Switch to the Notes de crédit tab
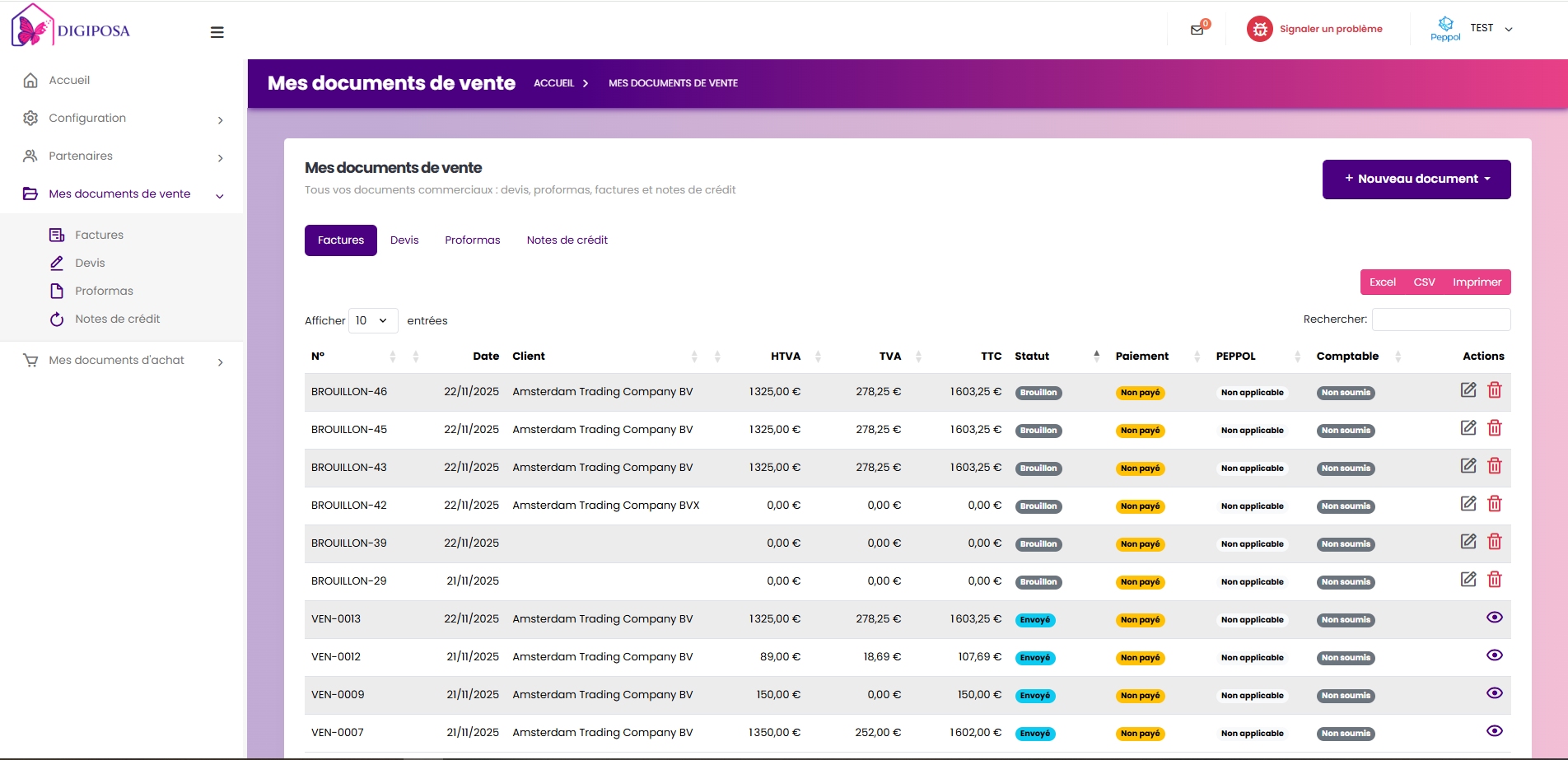This screenshot has width=1568, height=760. click(567, 240)
